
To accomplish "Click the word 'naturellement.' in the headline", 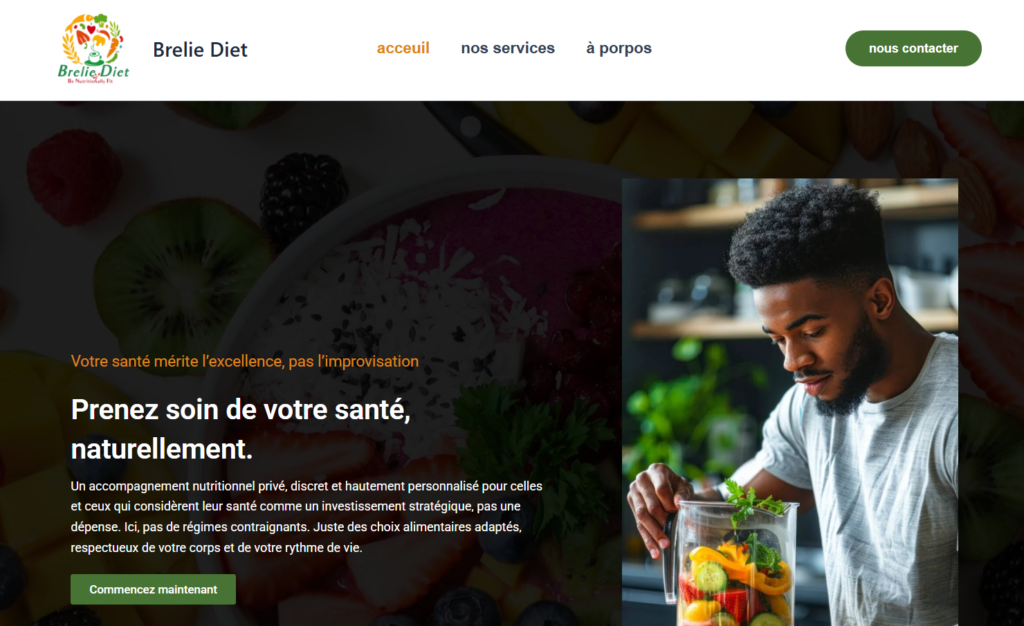I will point(161,449).
